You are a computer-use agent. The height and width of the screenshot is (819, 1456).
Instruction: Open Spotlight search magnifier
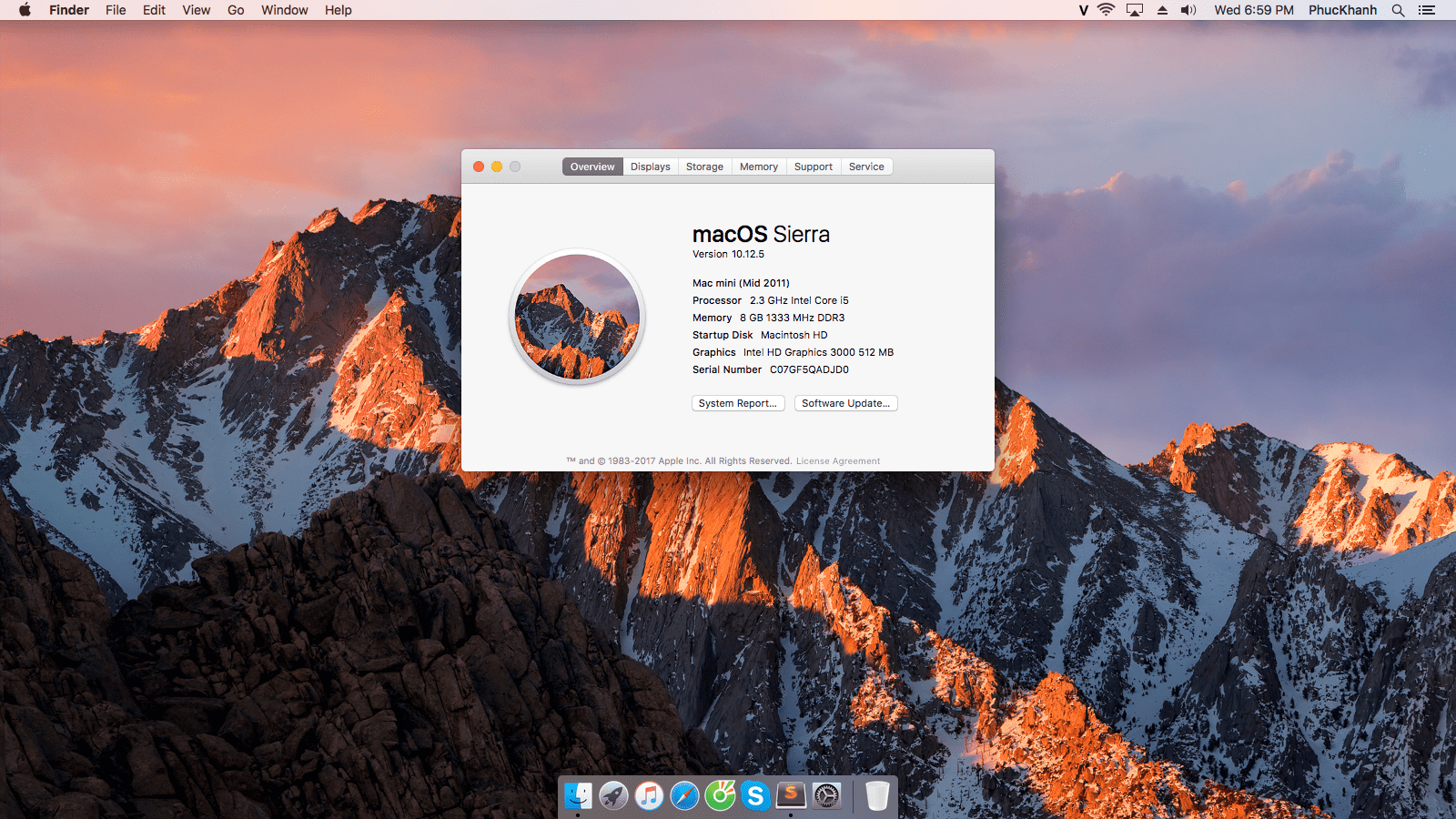1398,10
